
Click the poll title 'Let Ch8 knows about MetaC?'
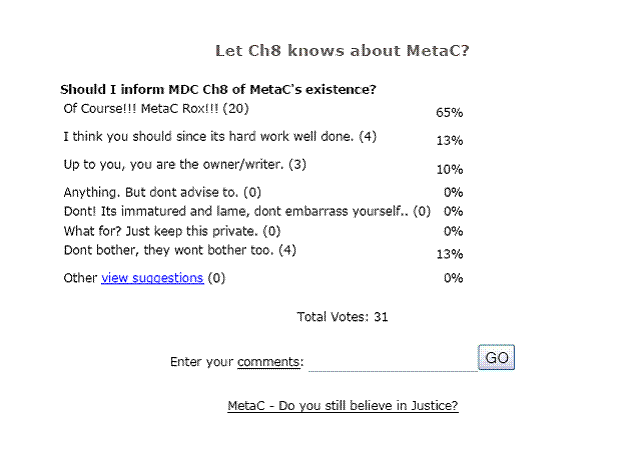pyautogui.click(x=342, y=50)
